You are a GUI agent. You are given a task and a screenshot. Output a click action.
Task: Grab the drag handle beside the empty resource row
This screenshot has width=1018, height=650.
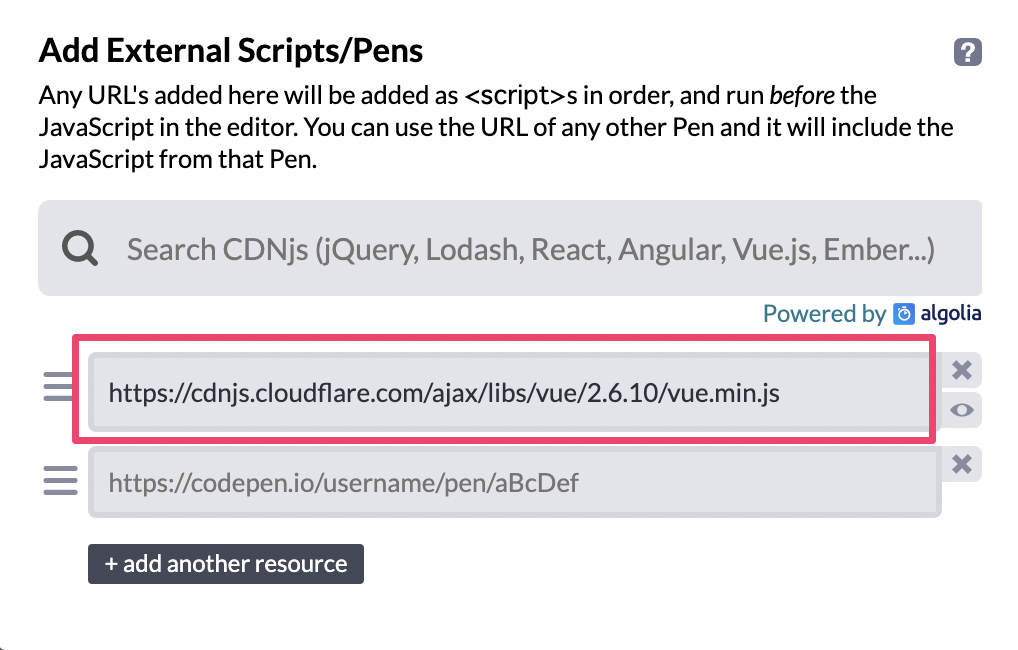click(60, 482)
